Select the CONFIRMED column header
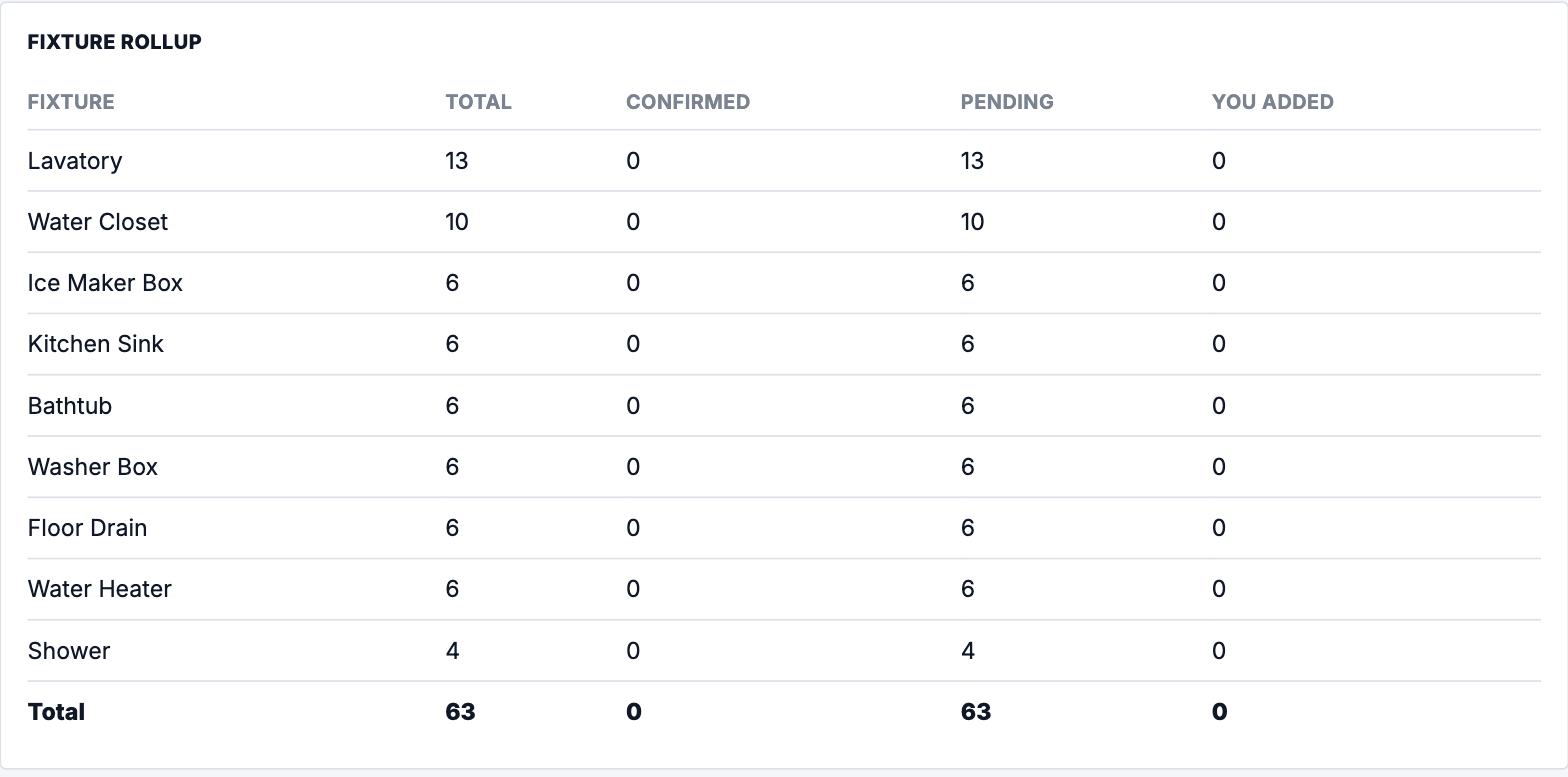The height and width of the screenshot is (777, 1568). coord(688,102)
